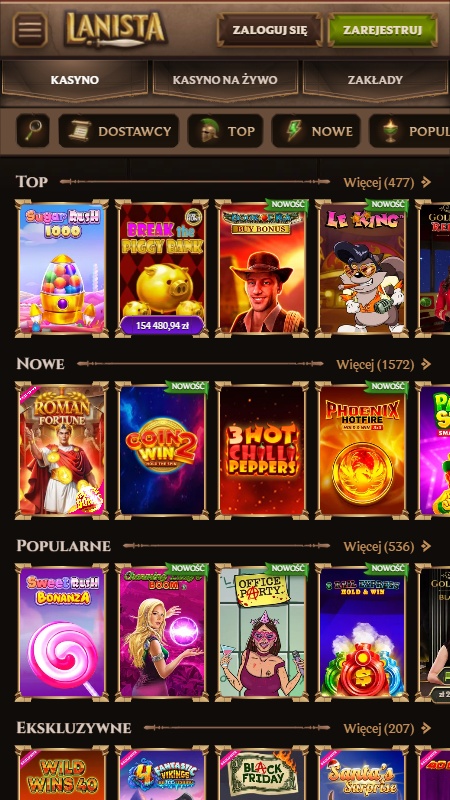Open the hamburger menu icon
The image size is (450, 800).
point(30,30)
